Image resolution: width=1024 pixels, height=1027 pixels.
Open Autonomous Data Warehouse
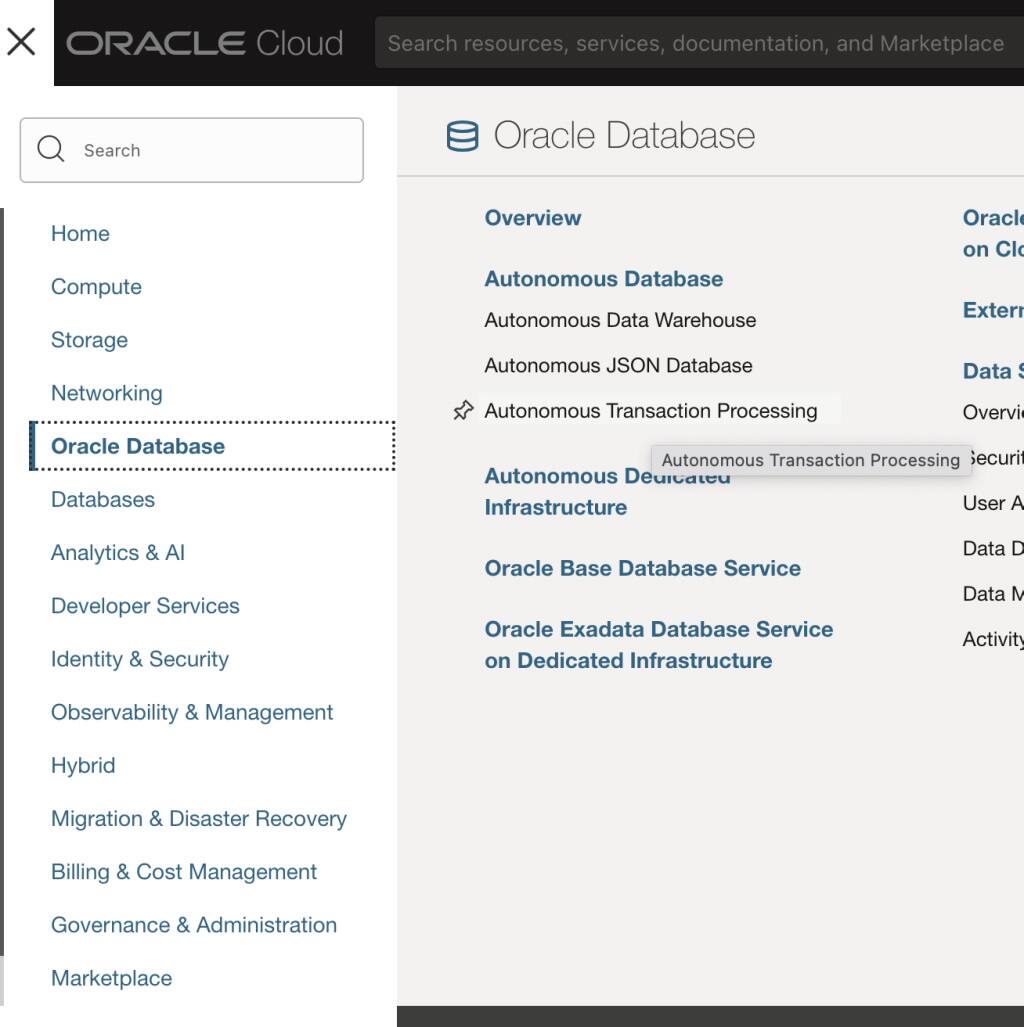pyautogui.click(x=620, y=320)
